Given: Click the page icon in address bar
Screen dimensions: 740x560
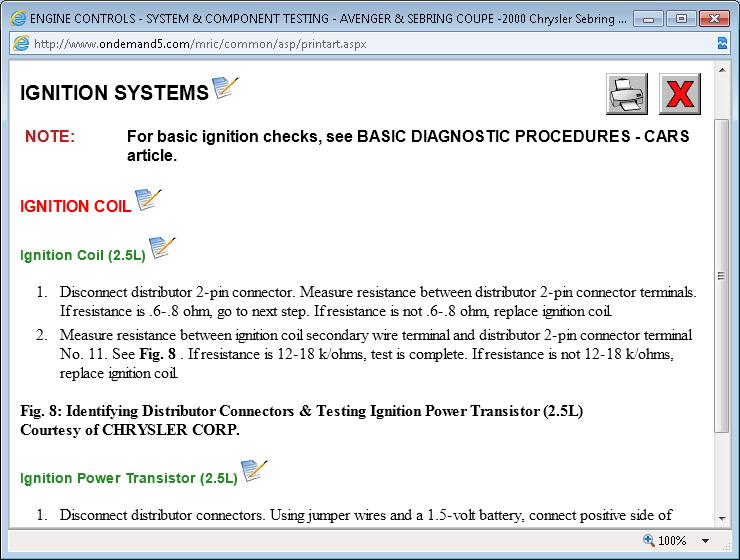Looking at the screenshot, I should point(21,44).
